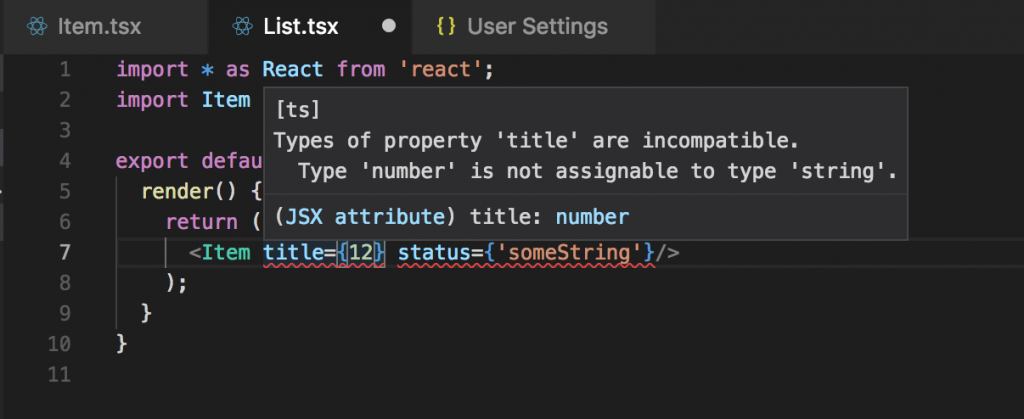Click line number 11 in the gutter
The image size is (1024, 419).
[59, 374]
